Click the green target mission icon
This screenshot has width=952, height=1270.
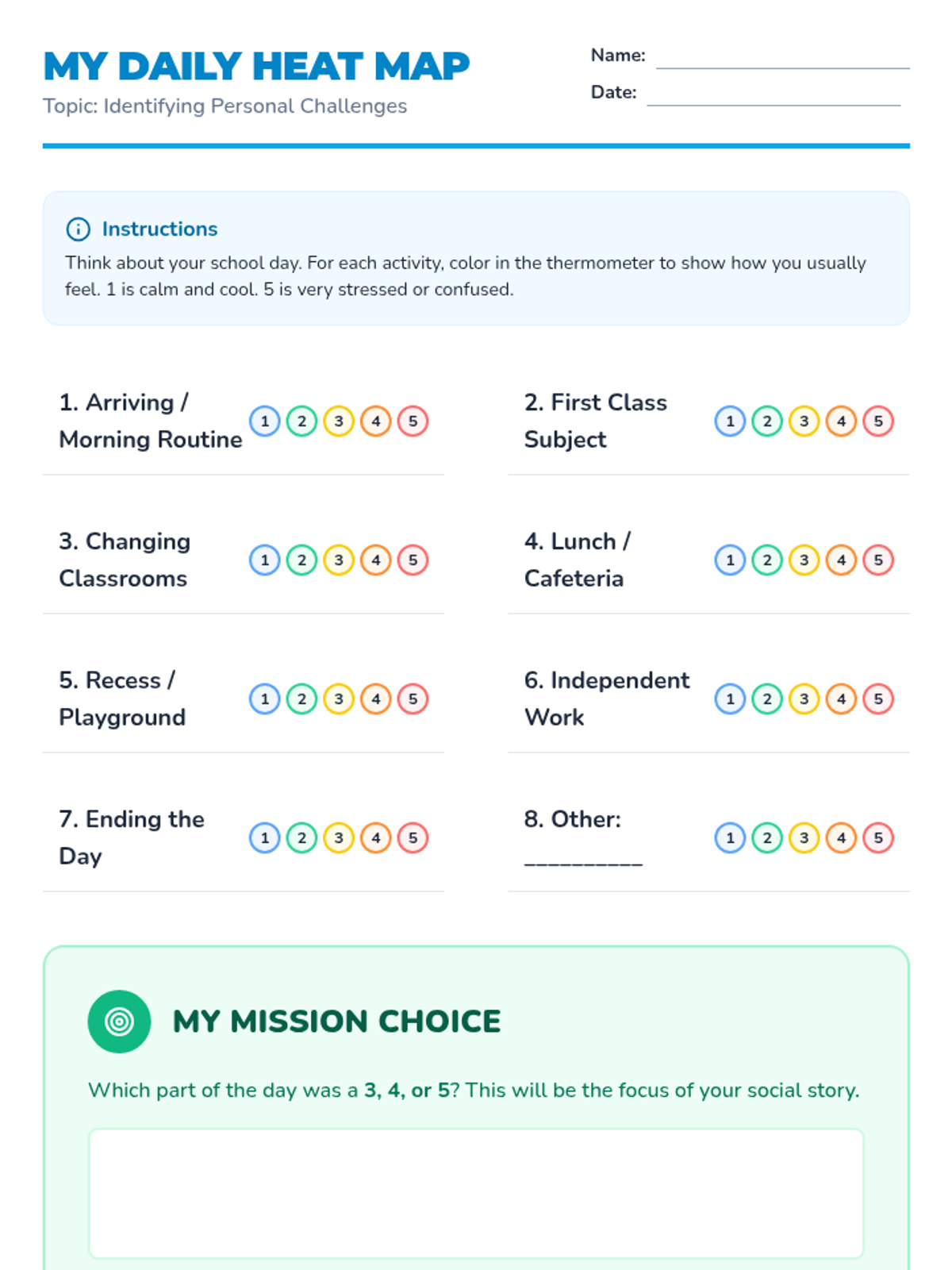pos(119,1022)
